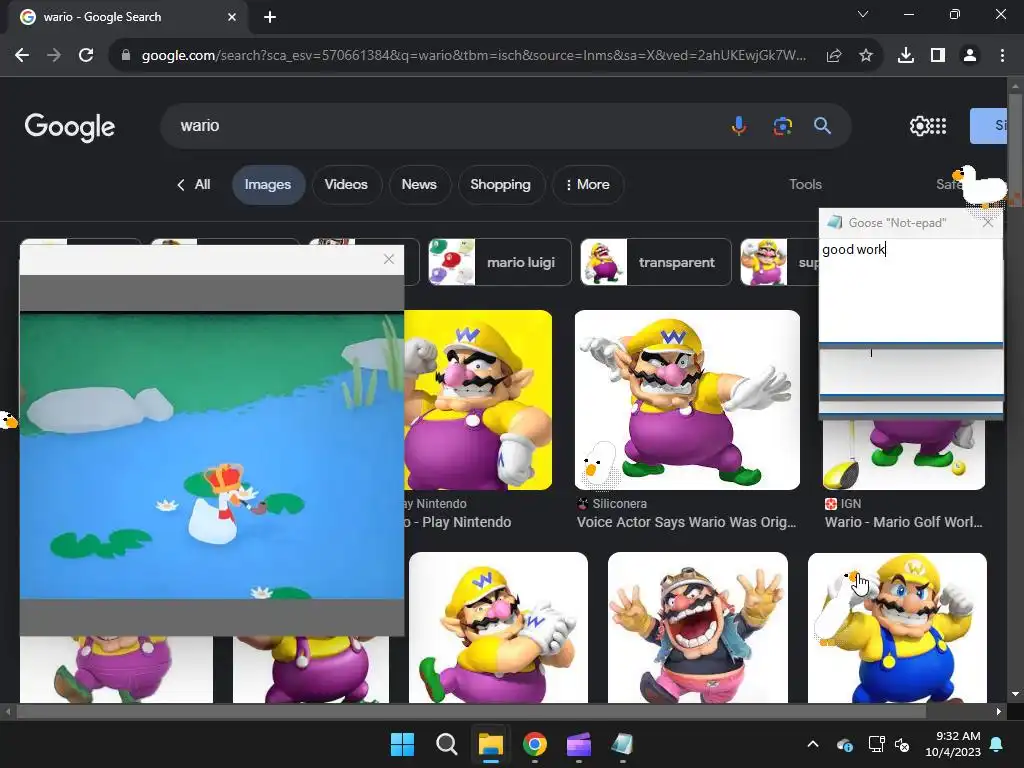Open the Tools filter button

[805, 185]
